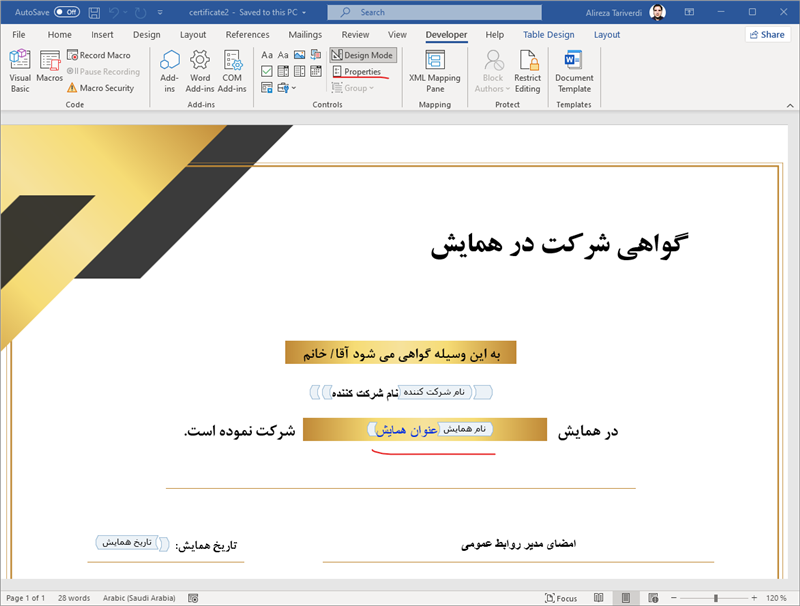Switch to the Table Design tab
Image resolution: width=800 pixels, height=606 pixels.
[x=548, y=34]
